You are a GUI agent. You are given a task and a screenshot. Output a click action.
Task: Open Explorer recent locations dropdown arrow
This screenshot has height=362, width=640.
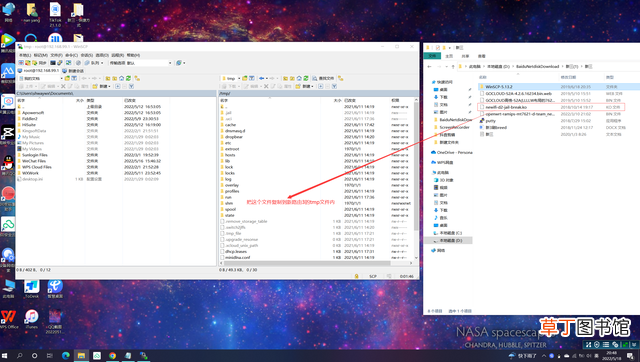coord(447,67)
